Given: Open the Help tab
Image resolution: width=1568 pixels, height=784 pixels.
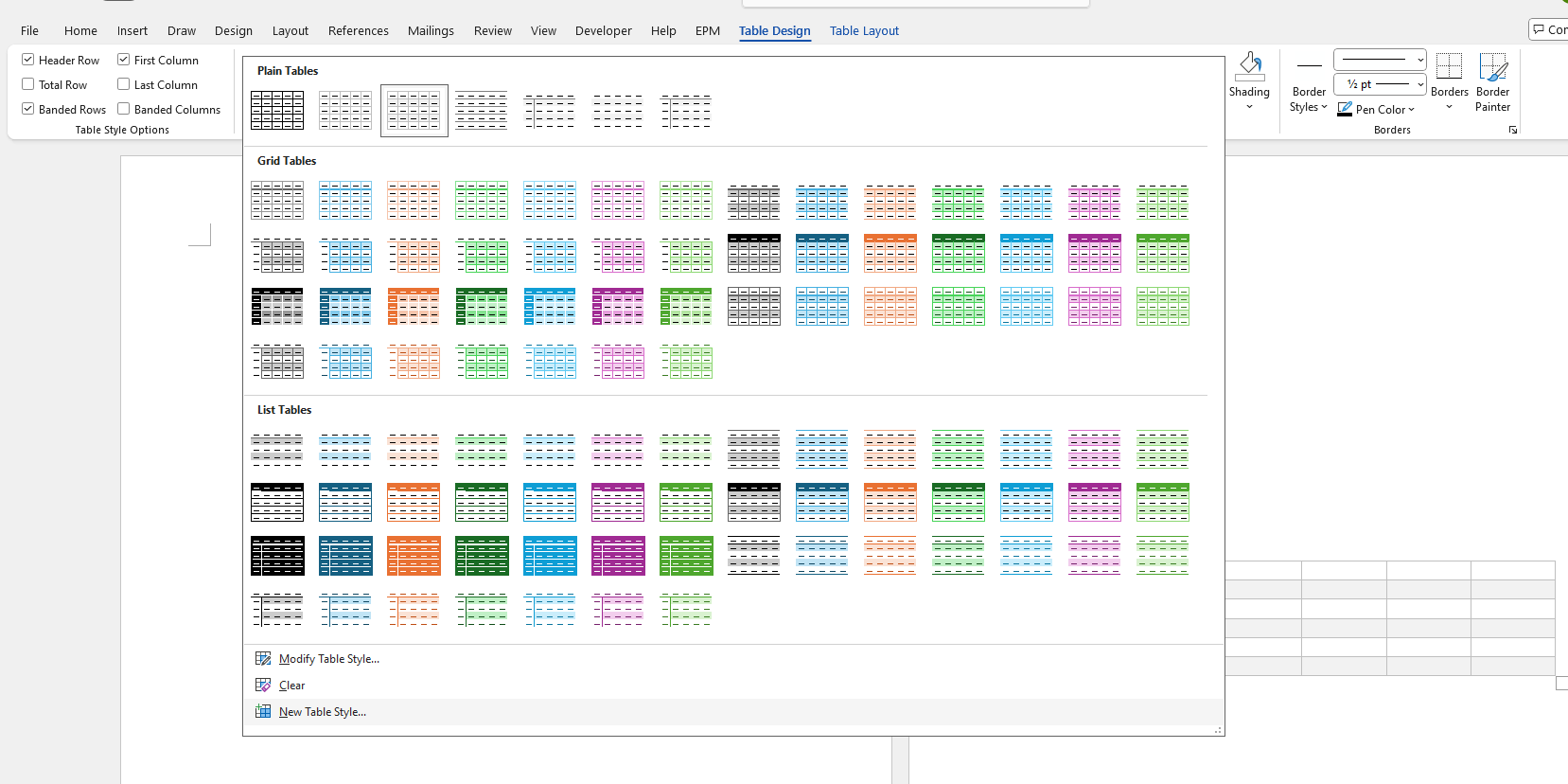Looking at the screenshot, I should point(663,30).
